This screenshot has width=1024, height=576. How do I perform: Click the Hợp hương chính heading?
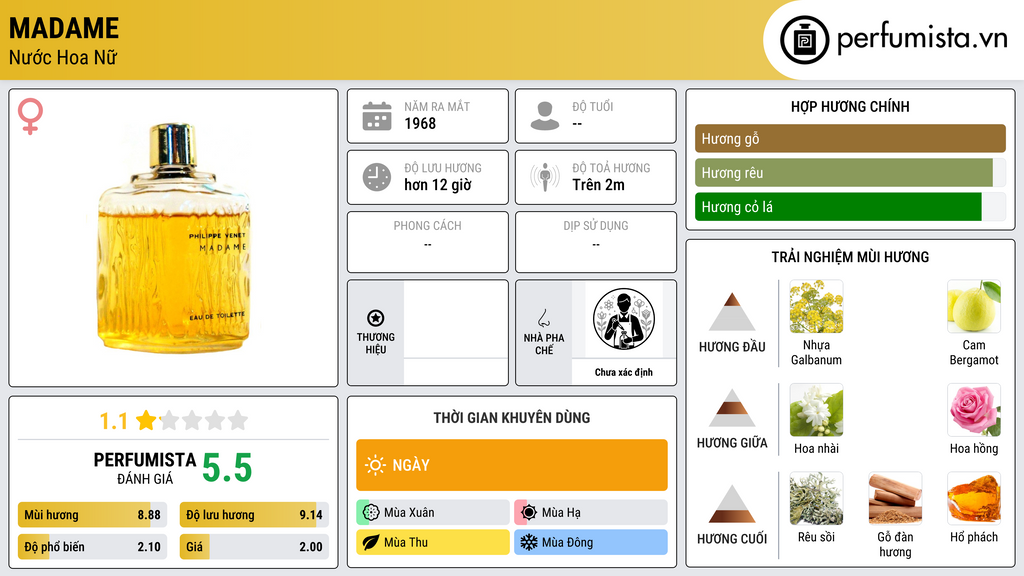850,106
